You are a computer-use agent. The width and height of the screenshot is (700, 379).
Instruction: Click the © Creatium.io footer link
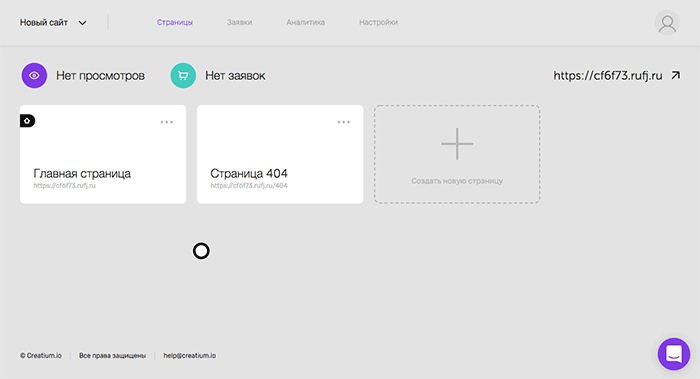pyautogui.click(x=41, y=355)
